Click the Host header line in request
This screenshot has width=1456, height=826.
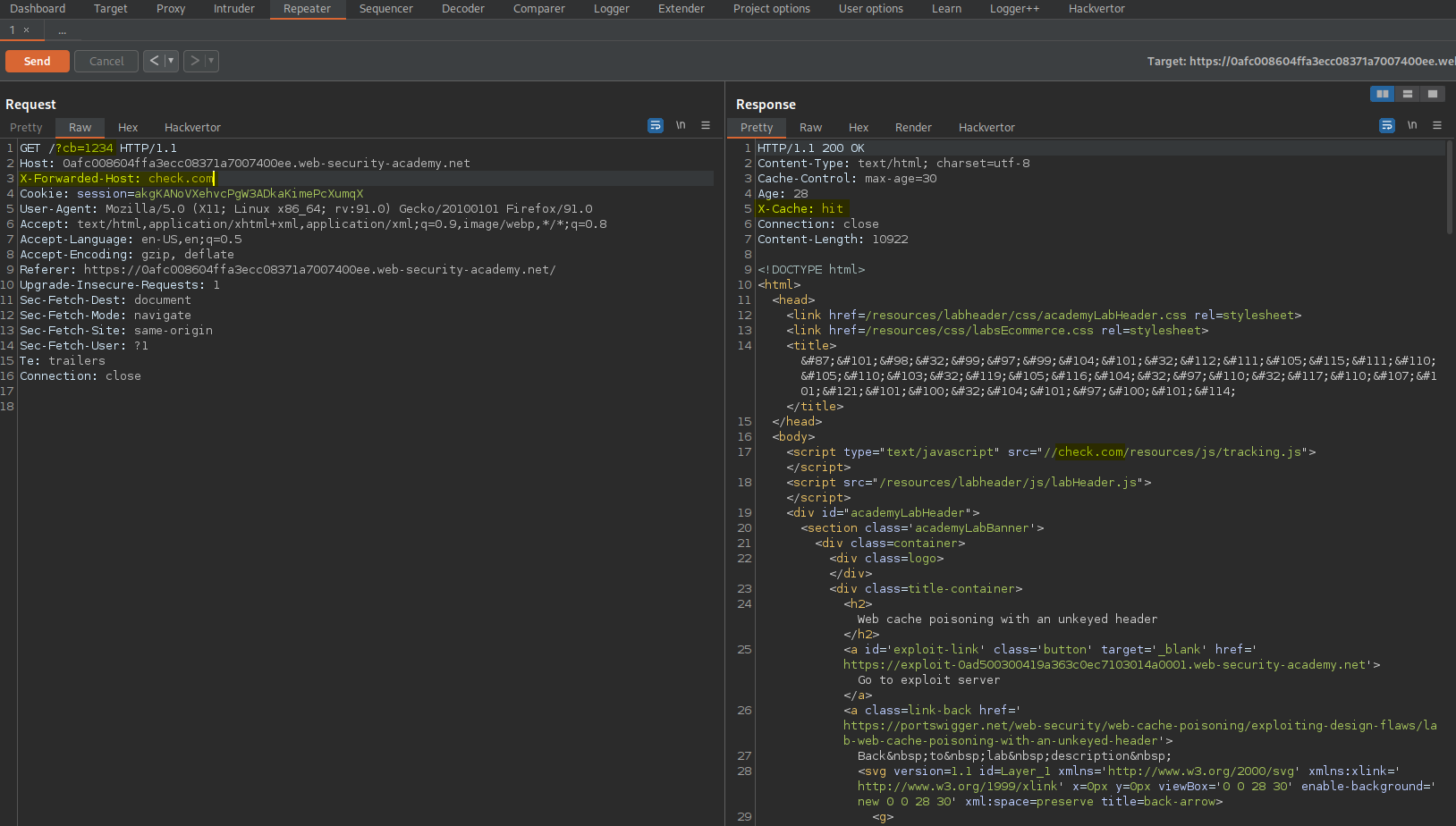pos(245,164)
